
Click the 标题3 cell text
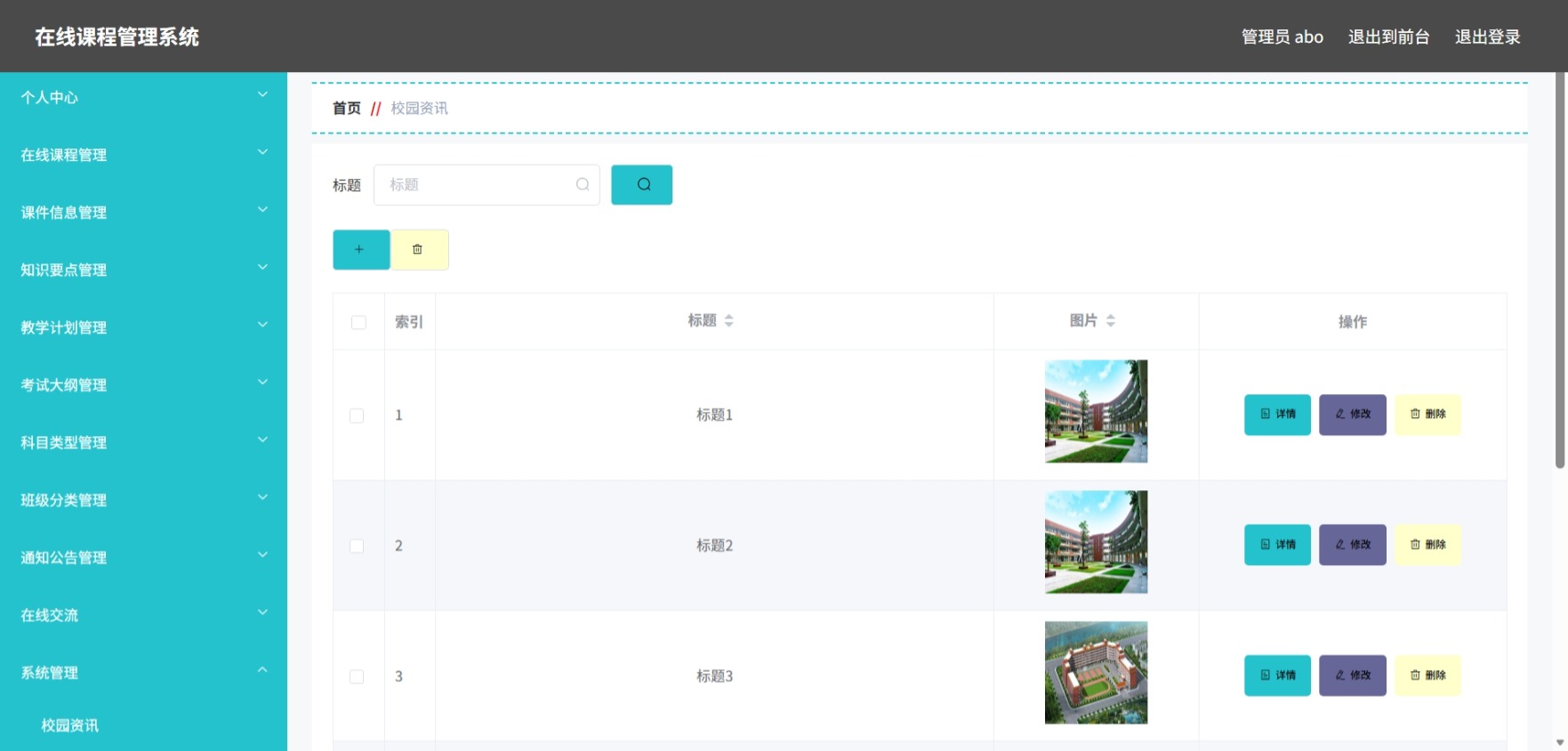click(x=714, y=676)
